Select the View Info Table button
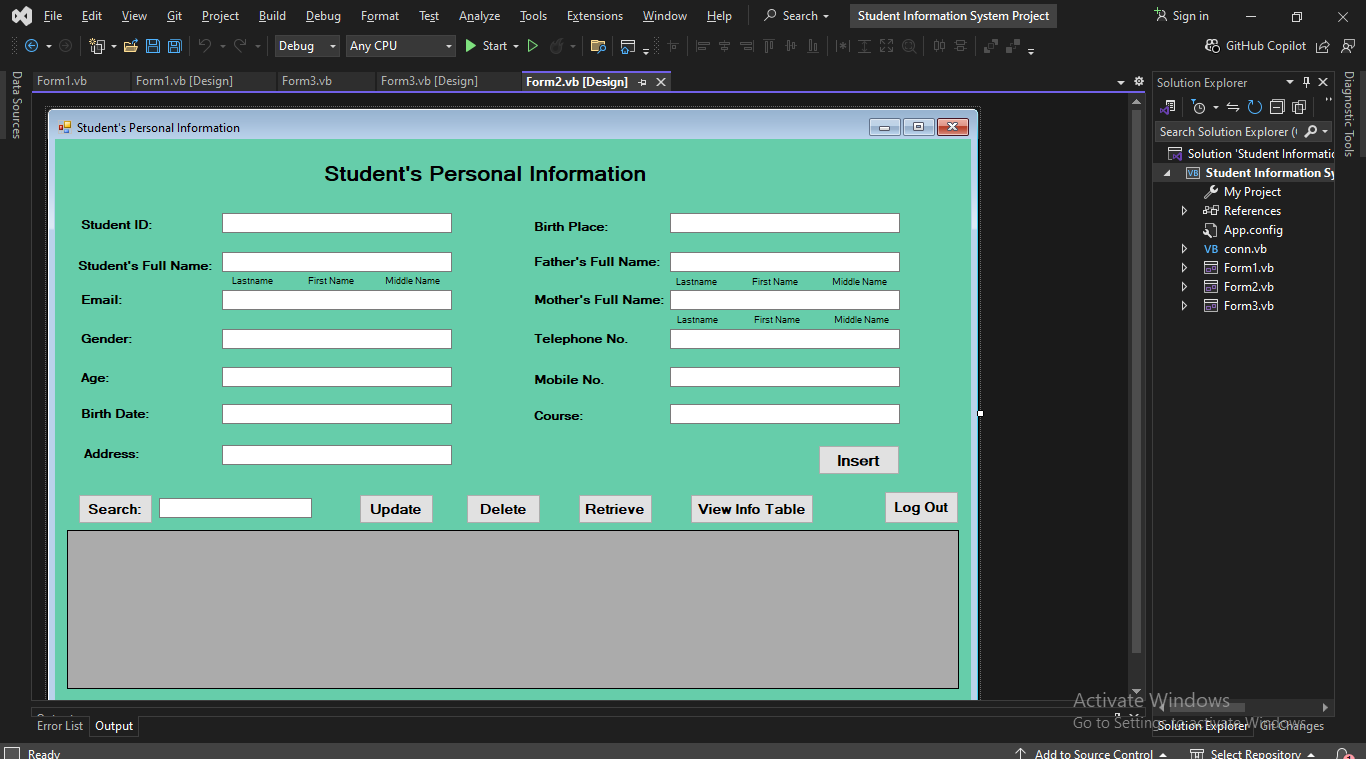Viewport: 1366px width, 759px height. pos(751,509)
